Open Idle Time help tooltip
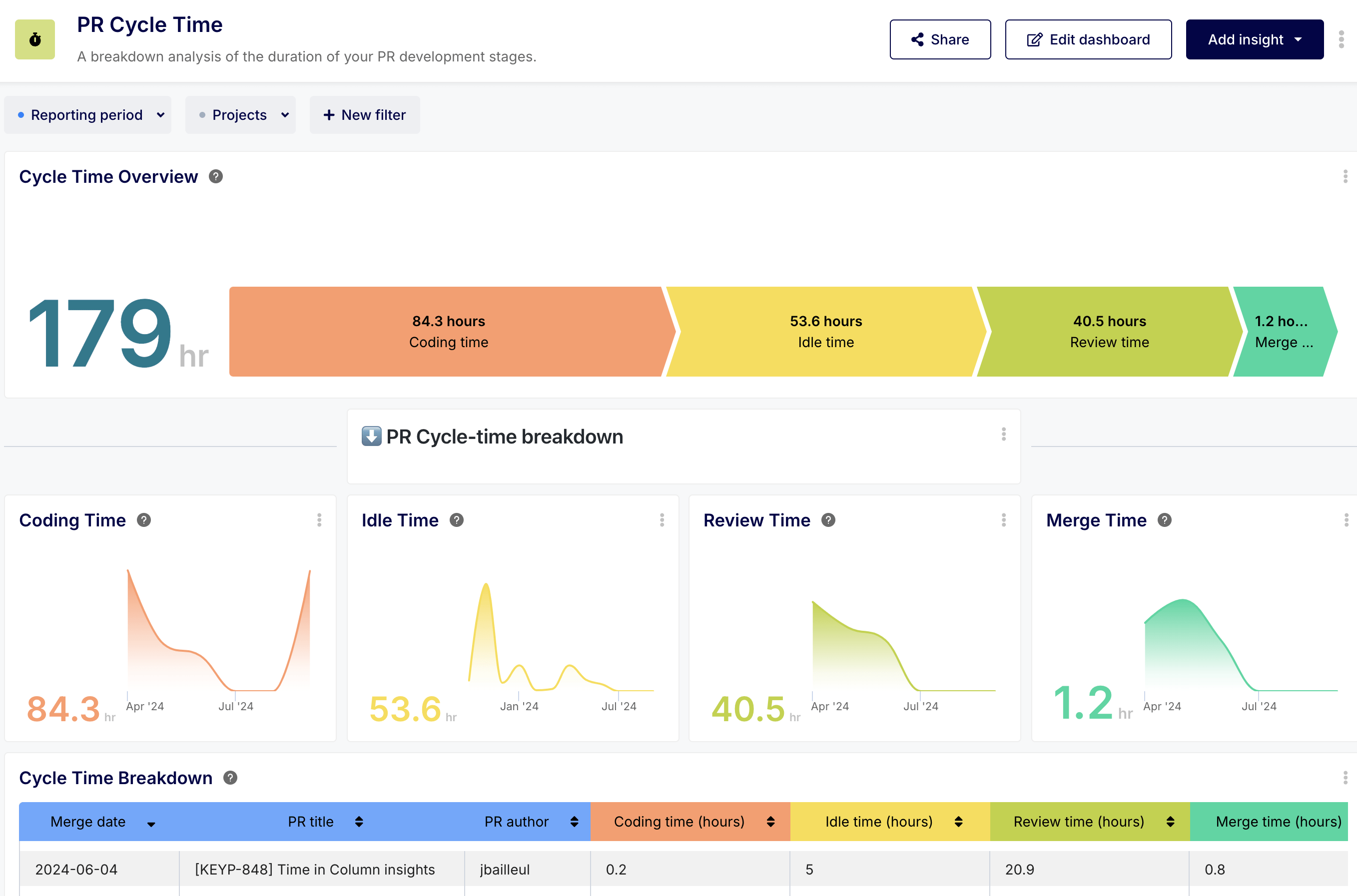This screenshot has width=1357, height=896. [x=456, y=520]
